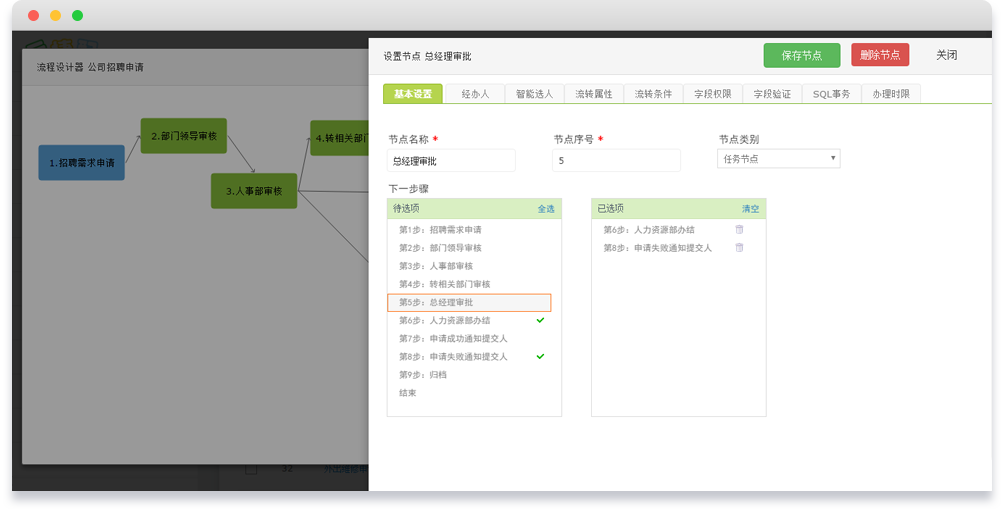Open the 字段权限 tab
Screen dimensions: 1003x510
click(x=713, y=94)
